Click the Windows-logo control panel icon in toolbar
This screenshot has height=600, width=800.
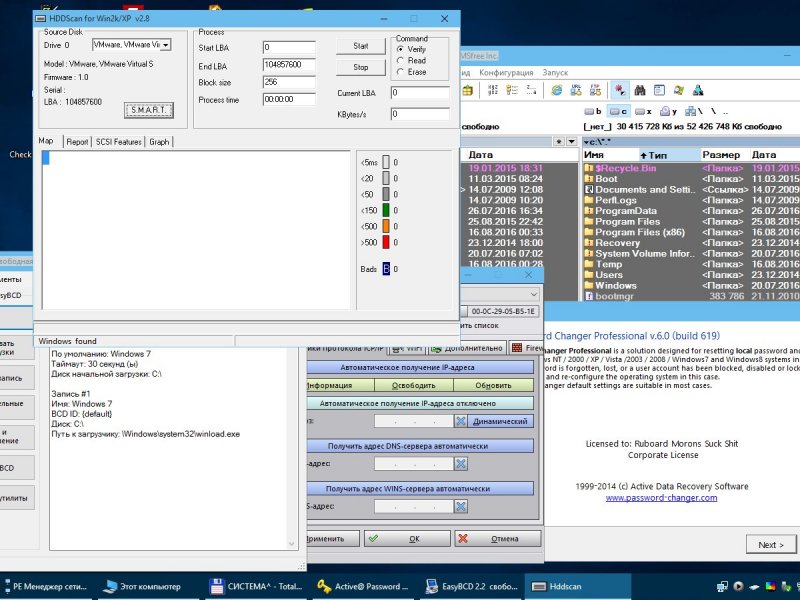pyautogui.click(x=679, y=90)
